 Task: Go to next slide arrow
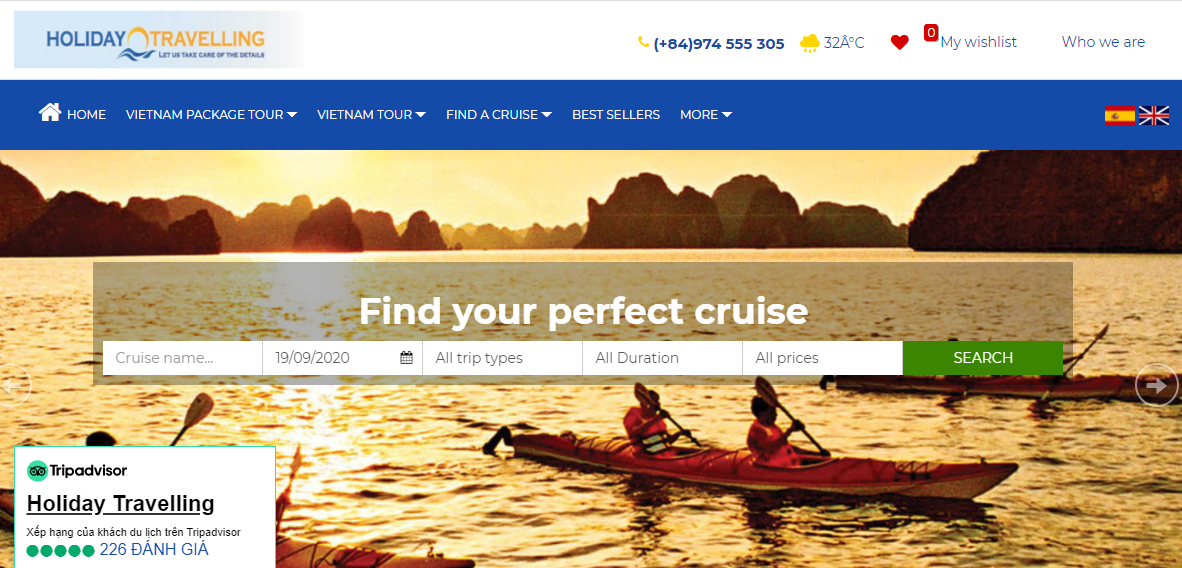[1156, 385]
